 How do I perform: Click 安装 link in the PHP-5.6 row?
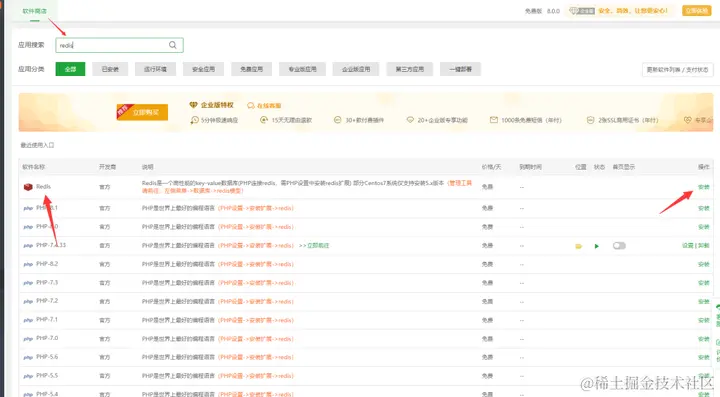703,358
